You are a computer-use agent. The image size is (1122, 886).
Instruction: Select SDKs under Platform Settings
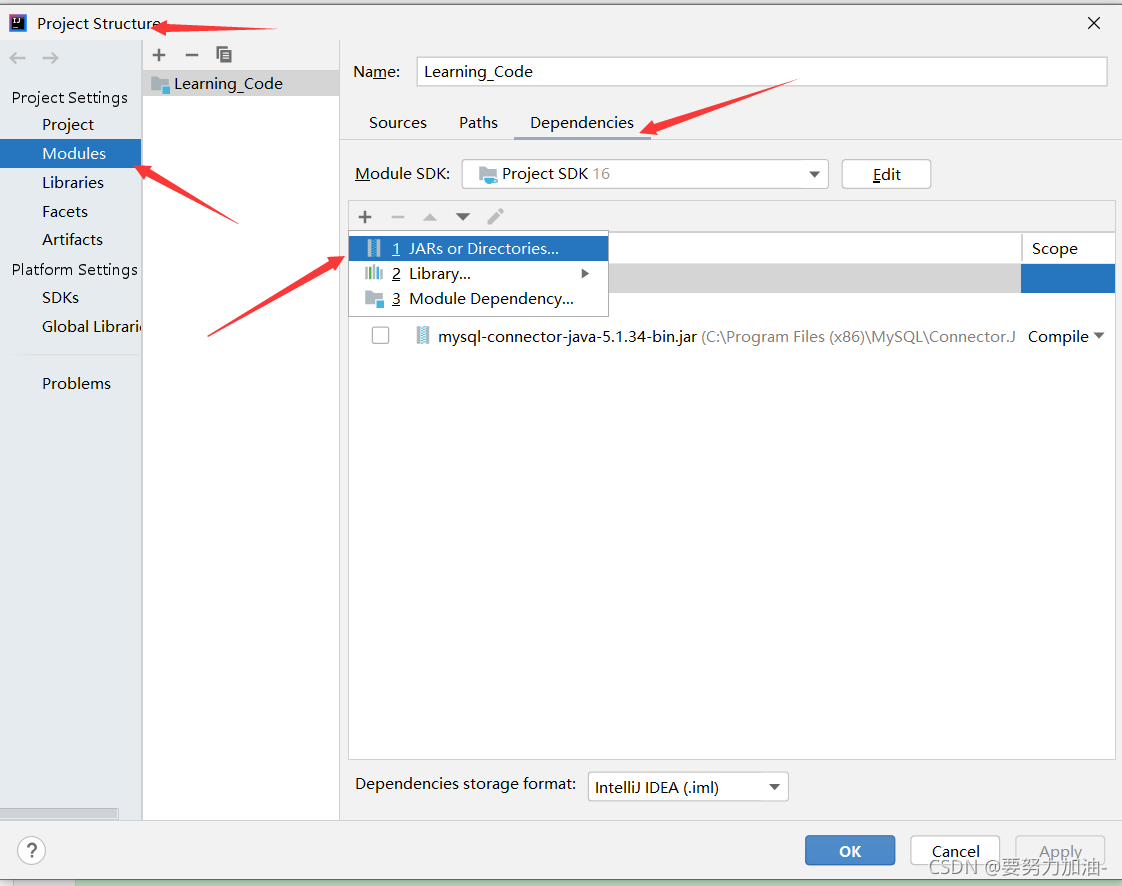pos(71,298)
